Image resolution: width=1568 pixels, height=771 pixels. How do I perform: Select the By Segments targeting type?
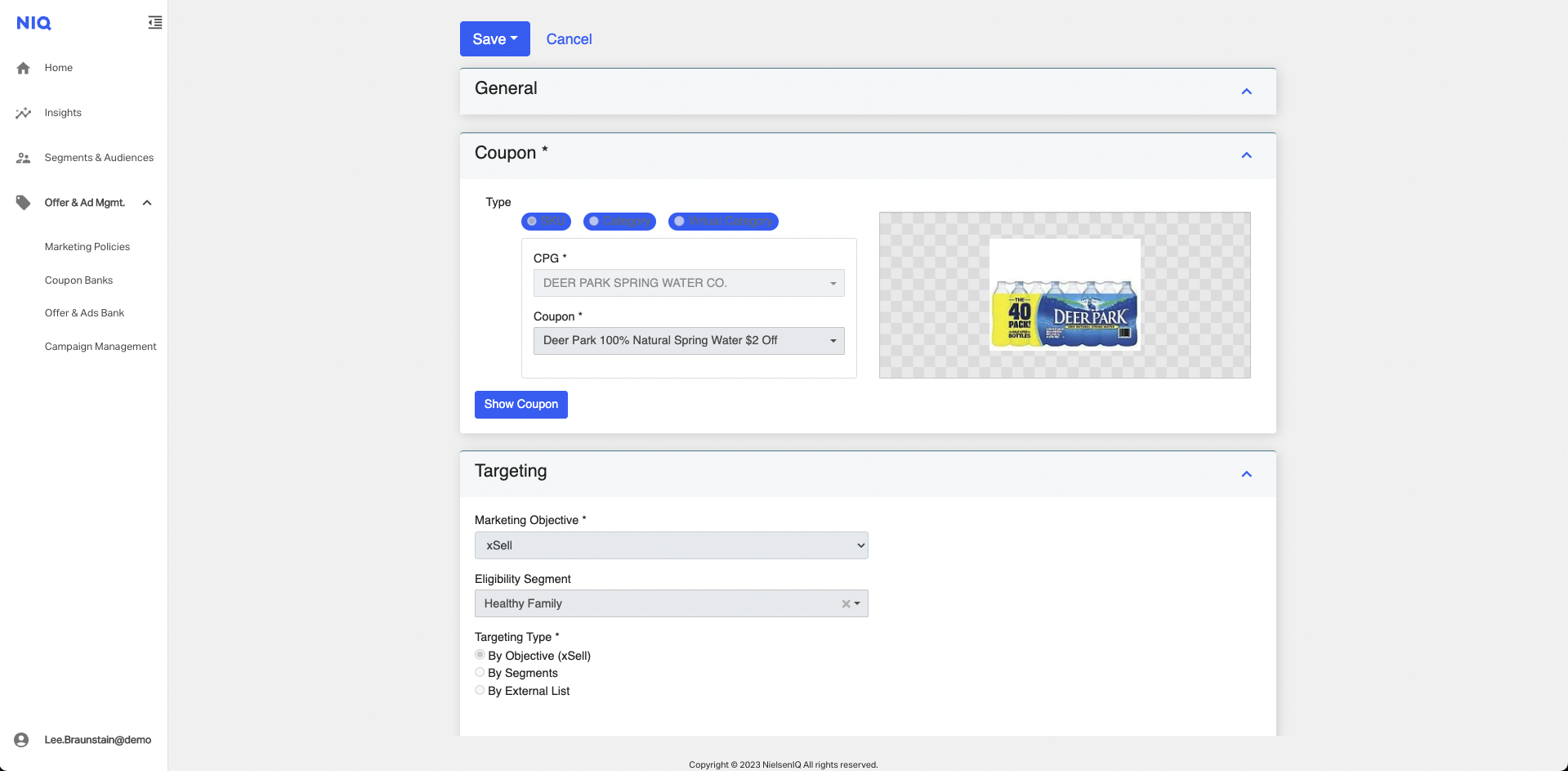480,673
